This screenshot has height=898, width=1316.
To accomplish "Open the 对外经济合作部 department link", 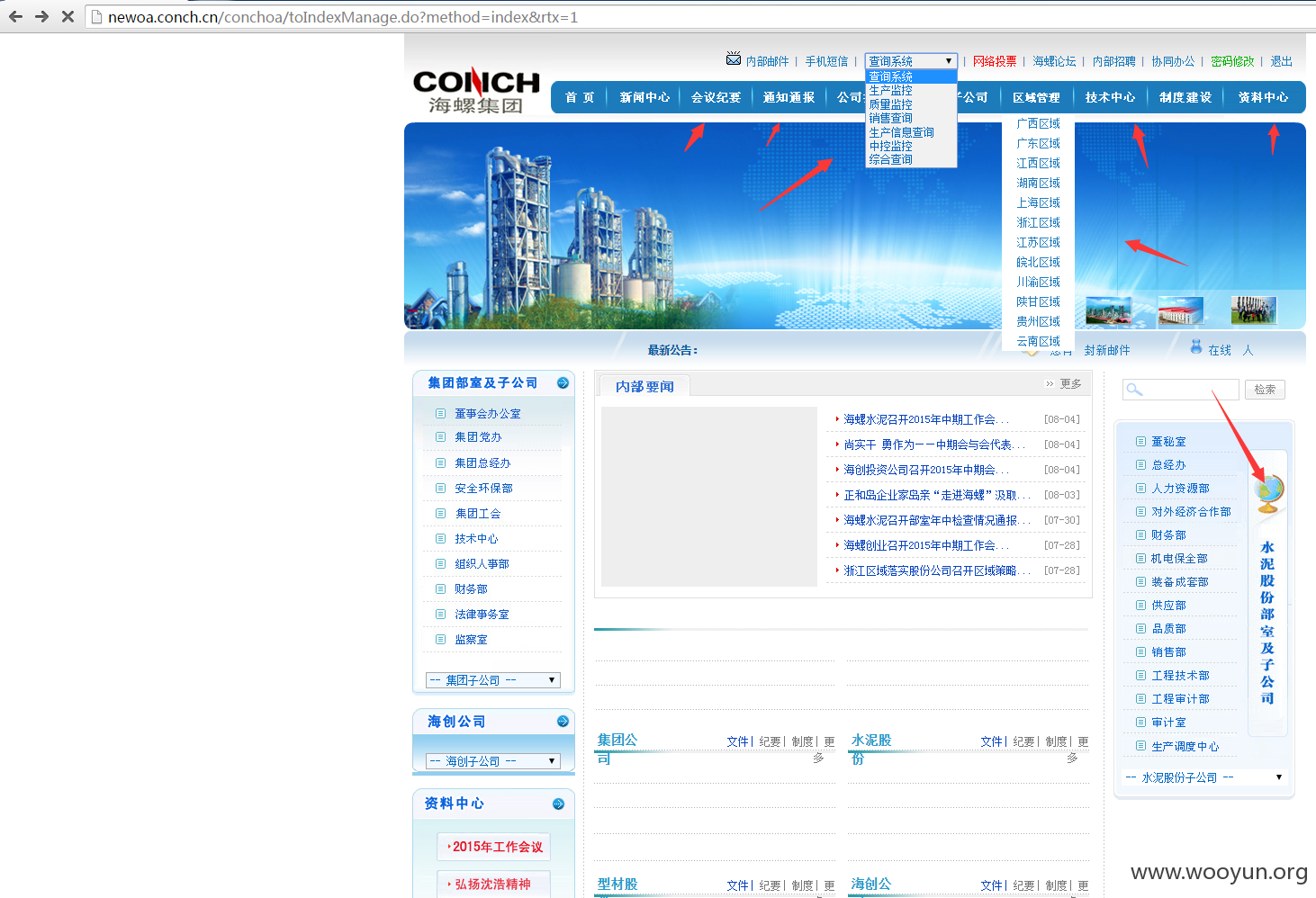I will [1191, 512].
